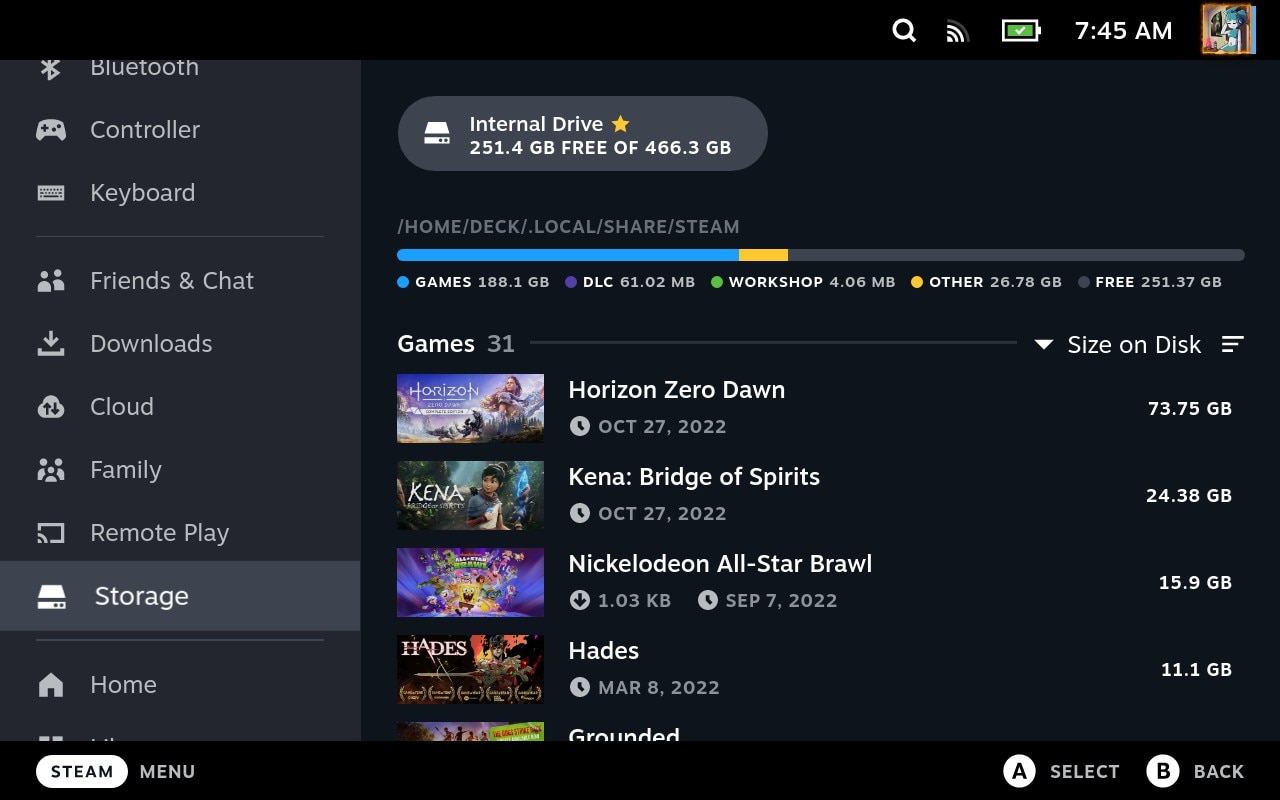Click the clock icon beside SEP 7, 2022
Viewport: 1280px width, 800px height.
(708, 601)
